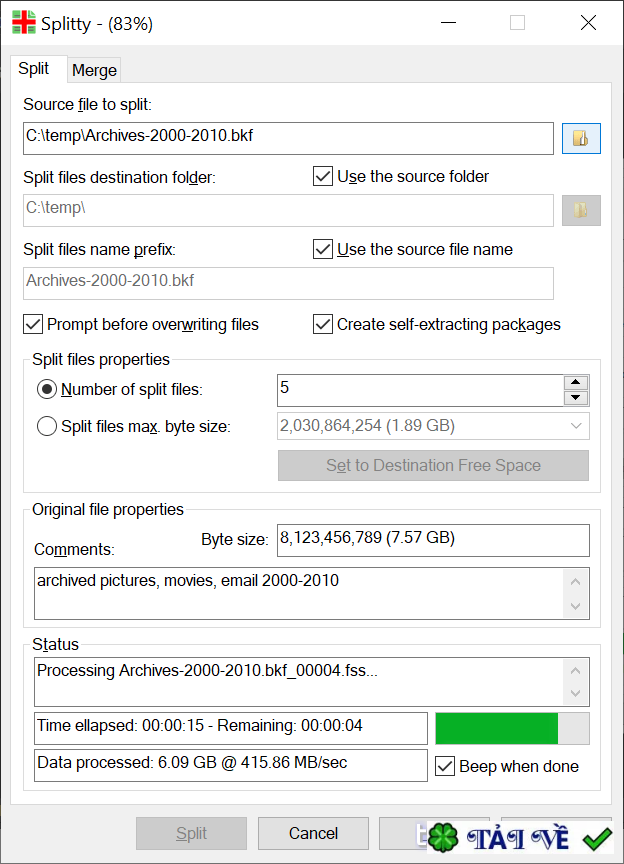Screen dimensions: 624x864
Task: Choose Number of split files radio button
Action: 47,390
